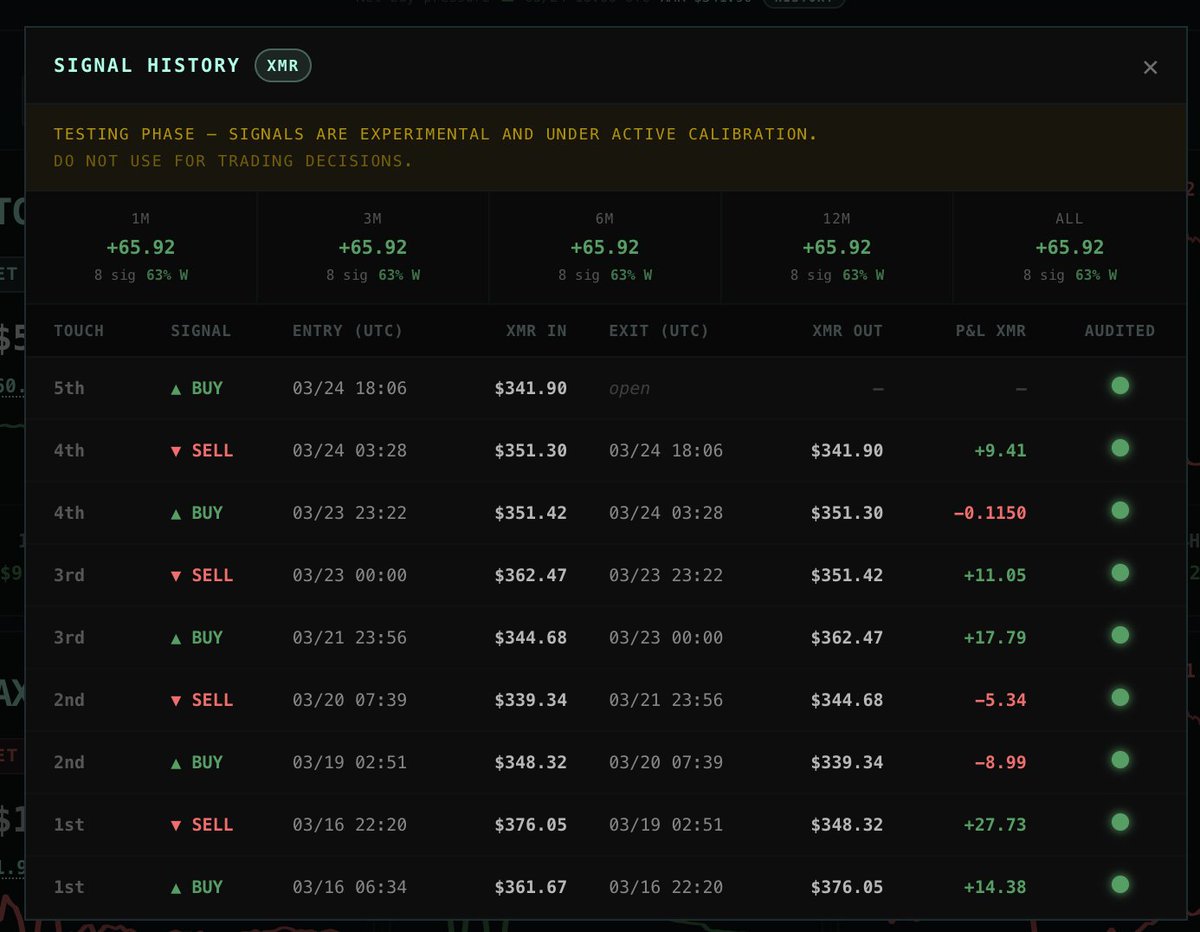1200x932 pixels.
Task: Click the audited dot in the -8.99 row
Action: pos(1120,760)
